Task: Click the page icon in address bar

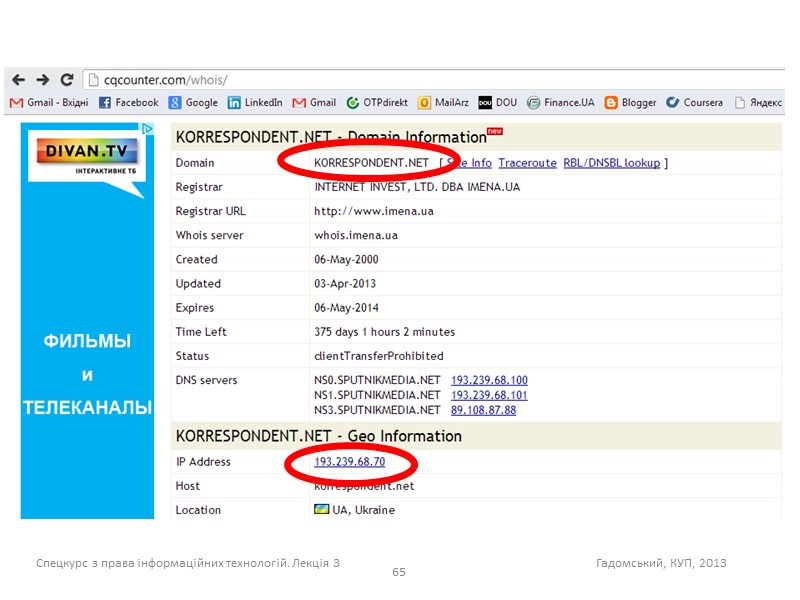Action: point(93,80)
